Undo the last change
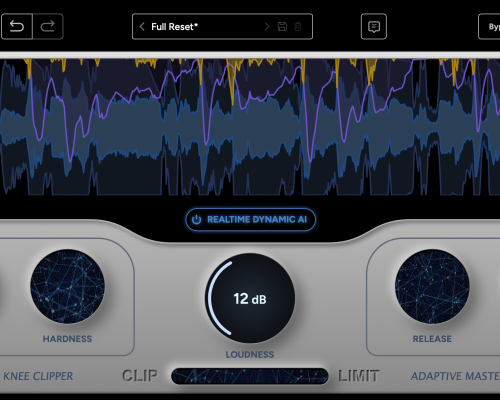 [17, 26]
